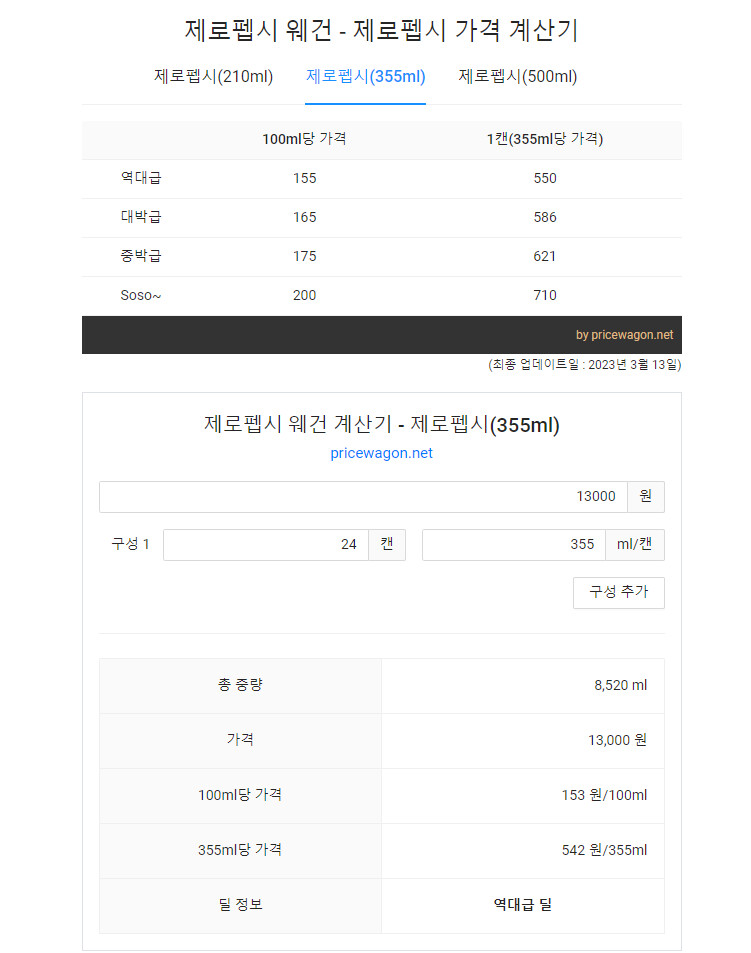Open the pricewagon.net link
Image resolution: width=751 pixels, height=953 pixels.
381,452
